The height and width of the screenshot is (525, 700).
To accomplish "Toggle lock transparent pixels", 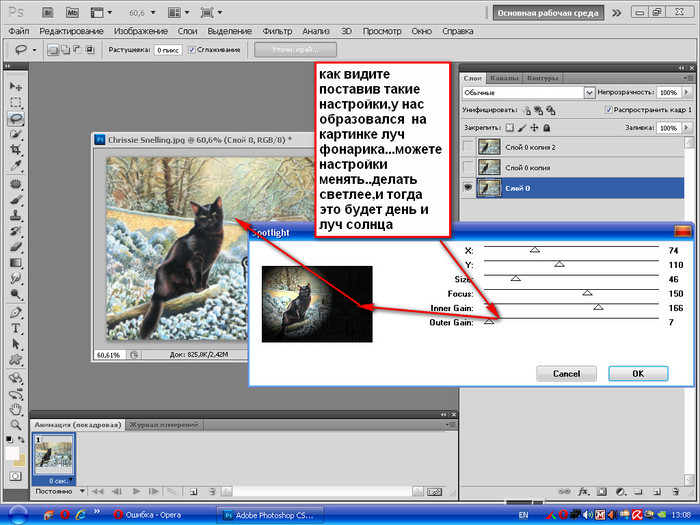I will (509, 128).
